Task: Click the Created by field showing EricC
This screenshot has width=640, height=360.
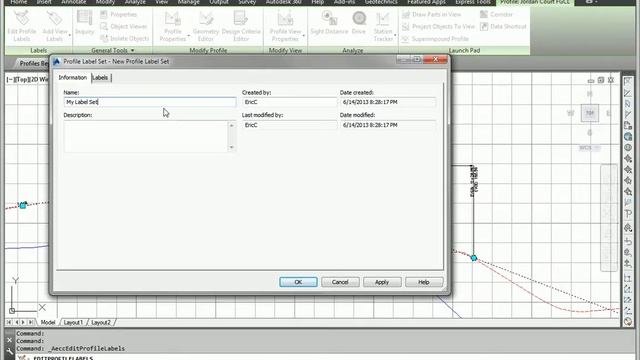Action: (289, 102)
